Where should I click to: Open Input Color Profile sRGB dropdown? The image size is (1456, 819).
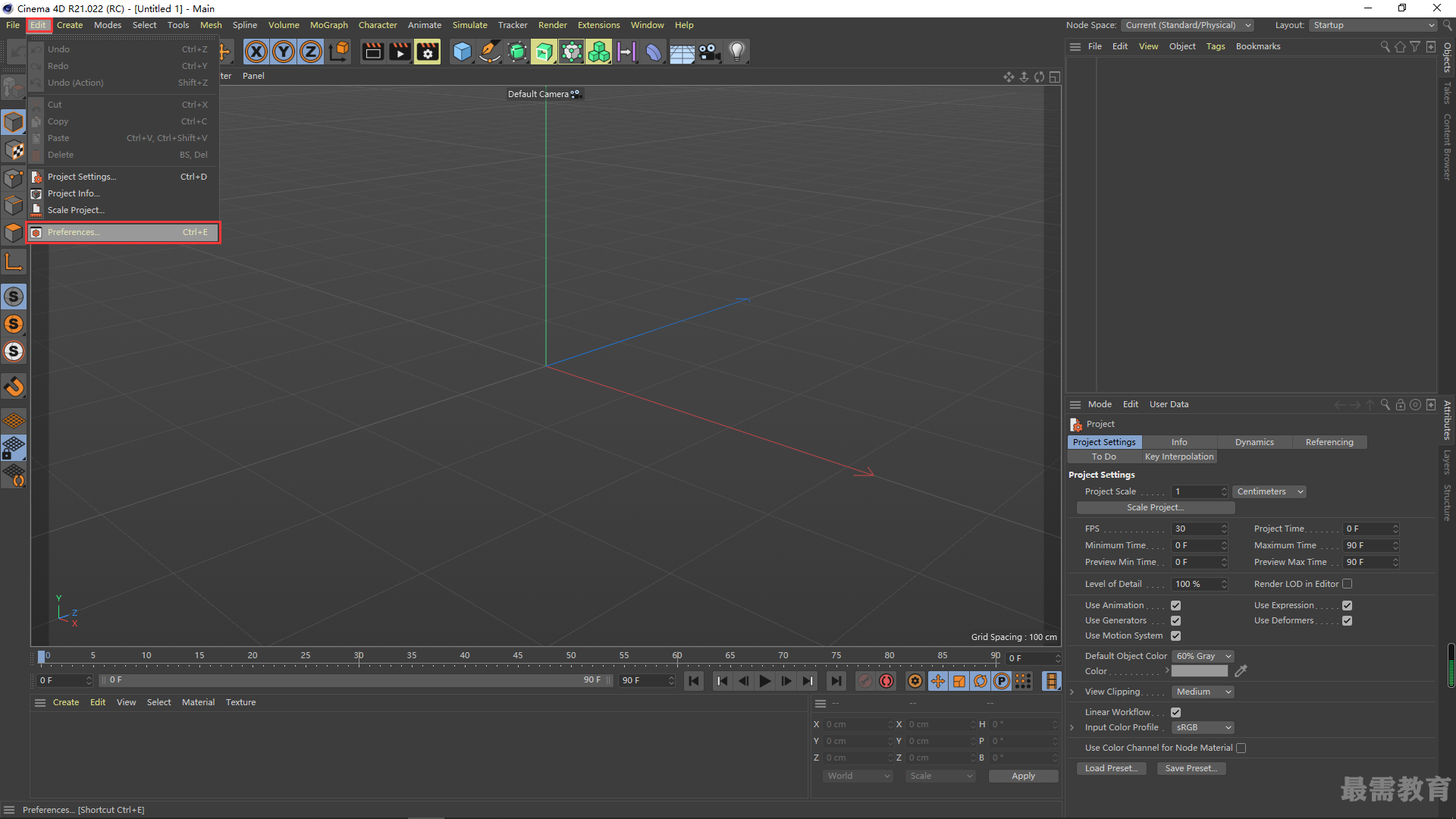pyautogui.click(x=1203, y=727)
